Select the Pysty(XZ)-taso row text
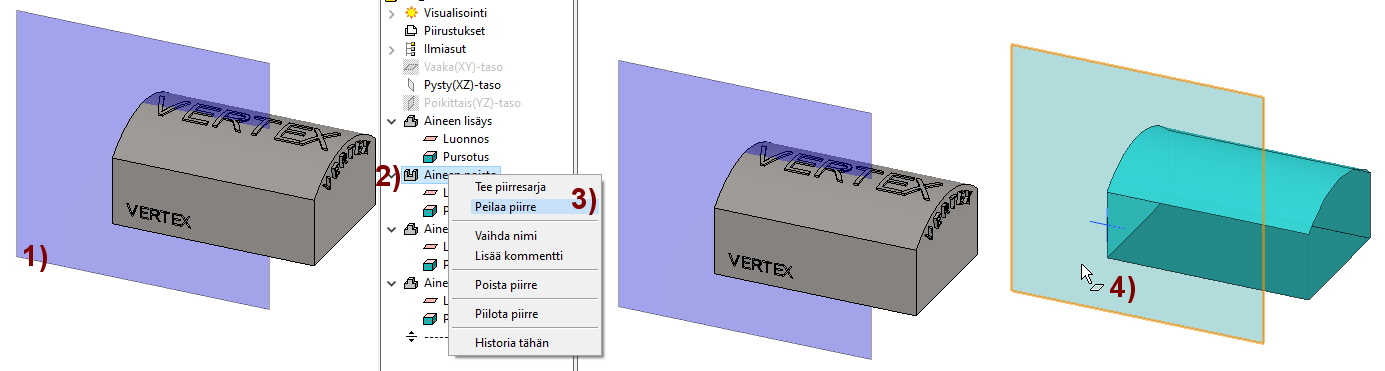This screenshot has height=371, width=1385. 462,85
